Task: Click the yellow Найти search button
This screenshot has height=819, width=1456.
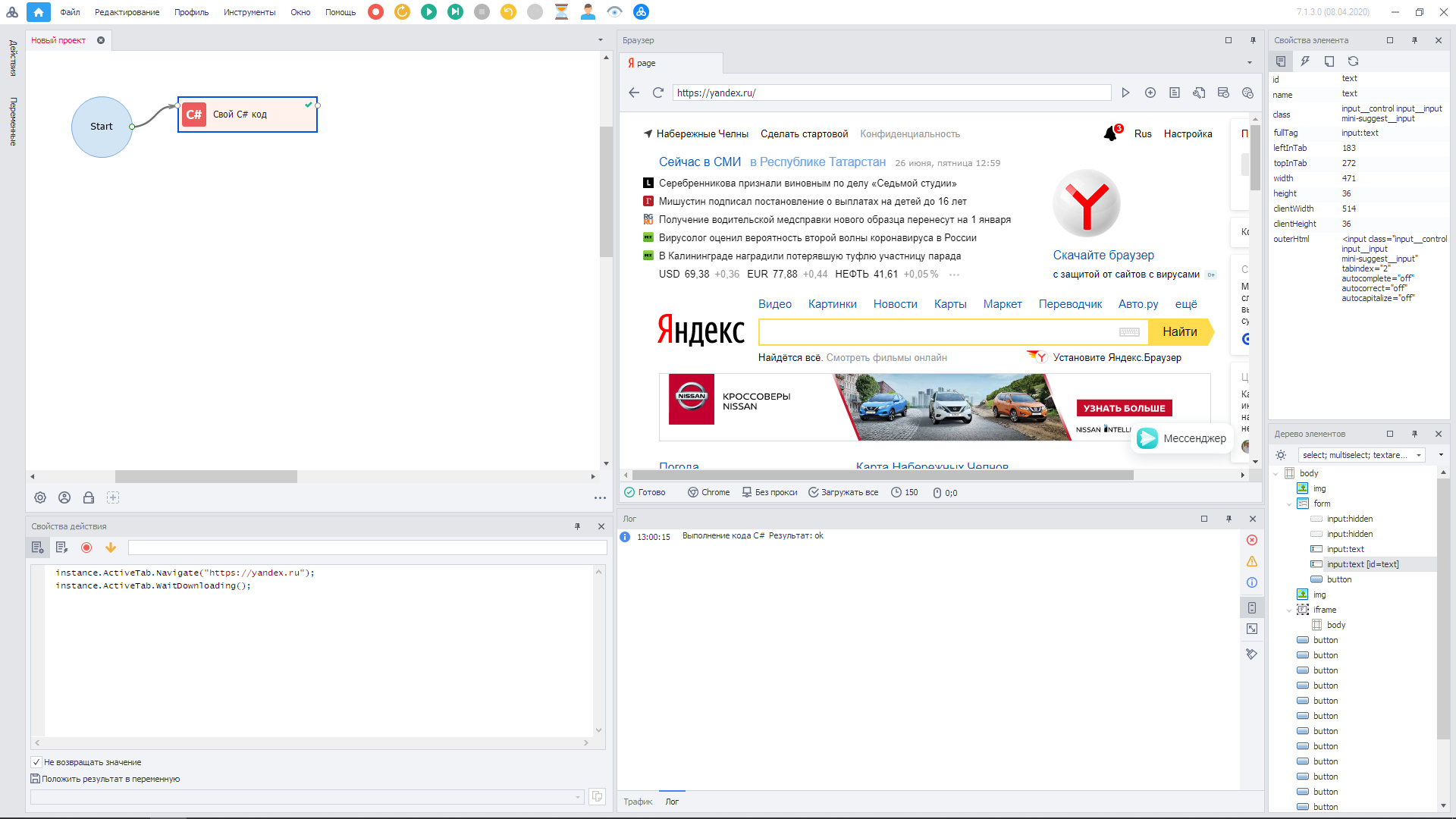Action: [1179, 331]
